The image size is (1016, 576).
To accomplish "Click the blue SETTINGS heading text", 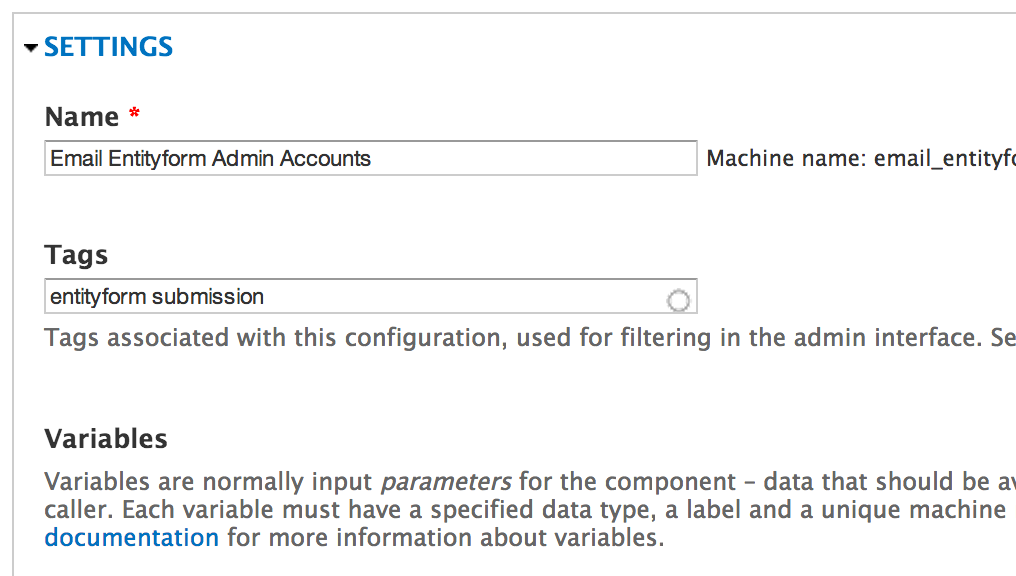I will [108, 46].
